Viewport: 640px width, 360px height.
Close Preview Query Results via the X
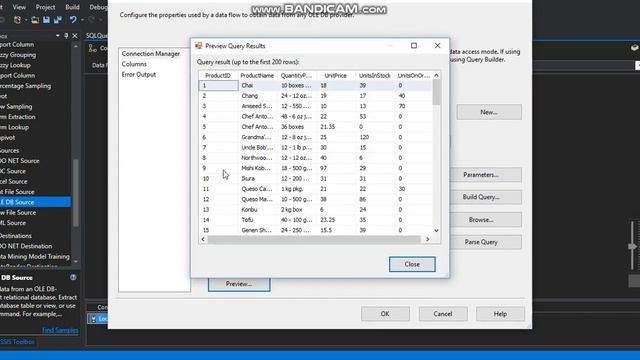point(438,45)
